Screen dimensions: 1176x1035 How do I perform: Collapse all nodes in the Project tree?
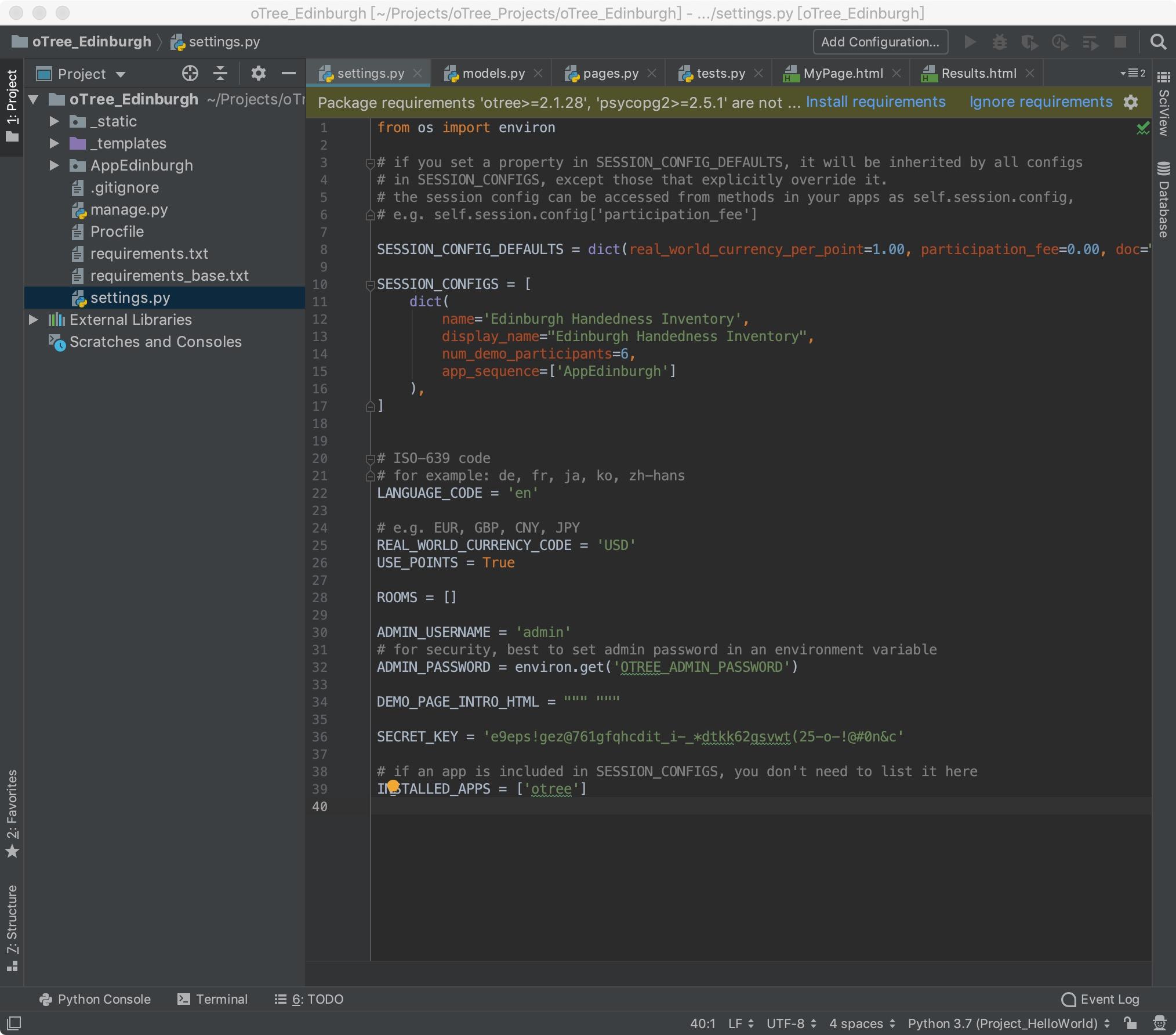[220, 73]
